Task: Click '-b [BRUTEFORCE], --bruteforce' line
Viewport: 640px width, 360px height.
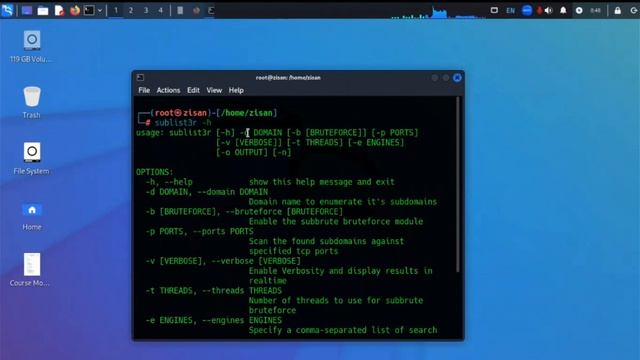Action: (x=244, y=211)
